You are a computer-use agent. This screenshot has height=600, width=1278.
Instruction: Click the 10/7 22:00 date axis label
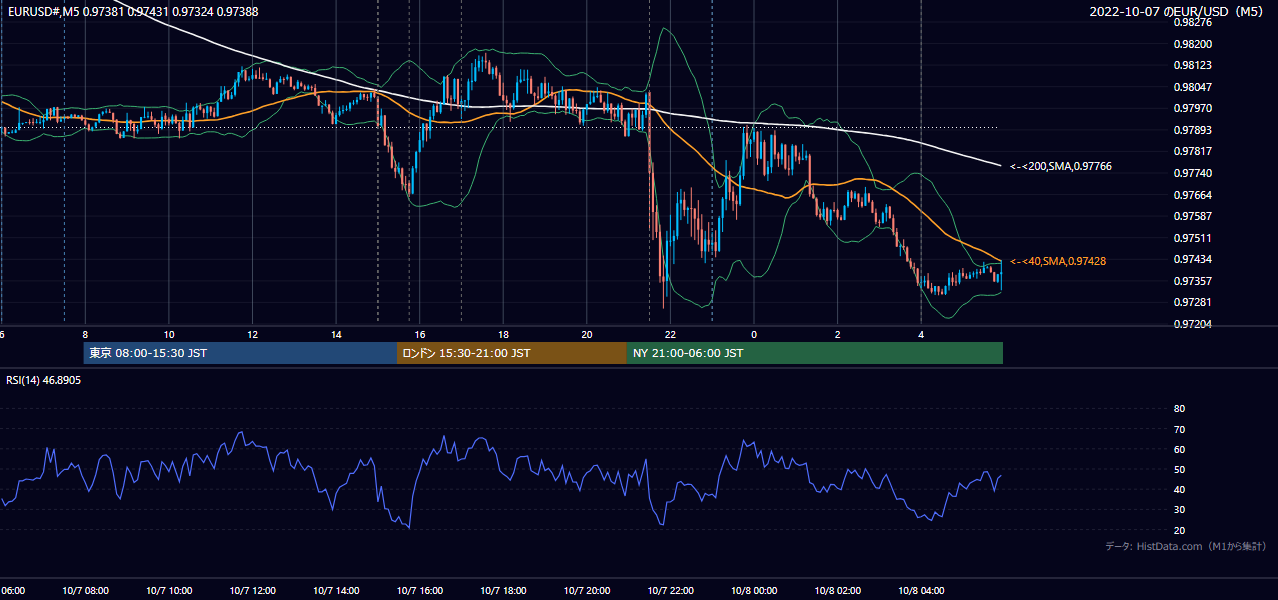pos(671,591)
